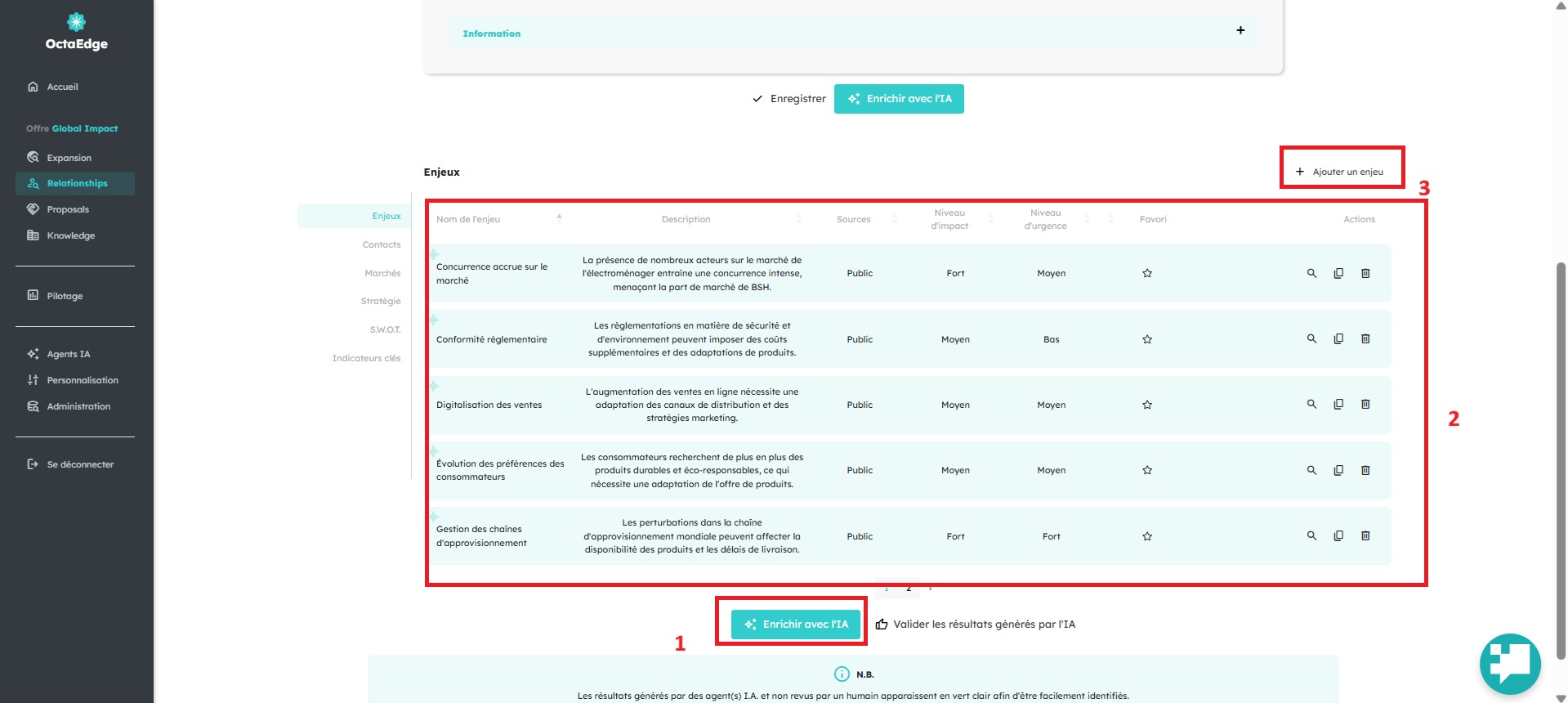Viewport: 1568px width, 703px height.
Task: Select Relationships in sidebar
Action: click(75, 183)
